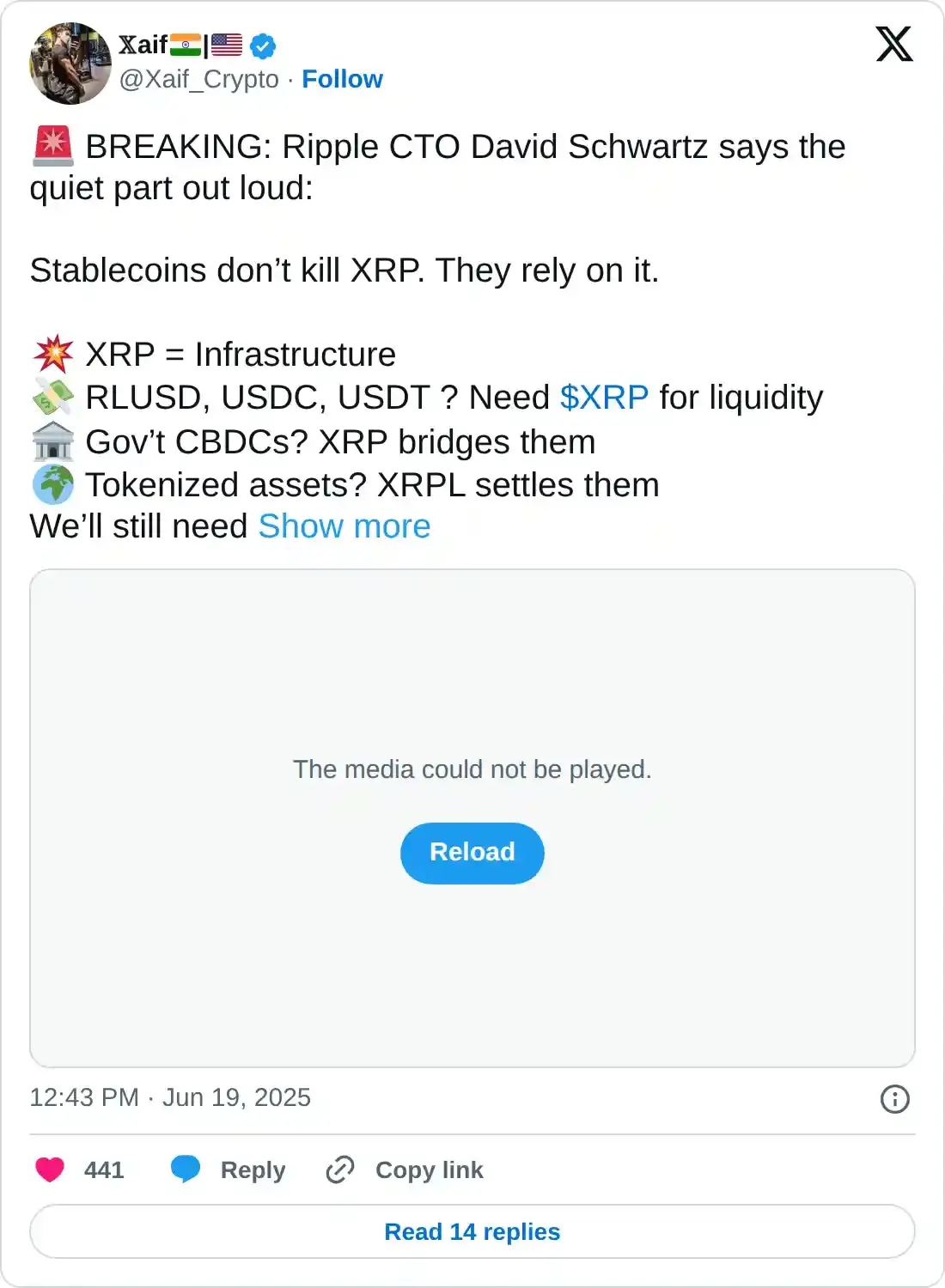Click the @Xaif_Crypto handle

click(x=198, y=79)
